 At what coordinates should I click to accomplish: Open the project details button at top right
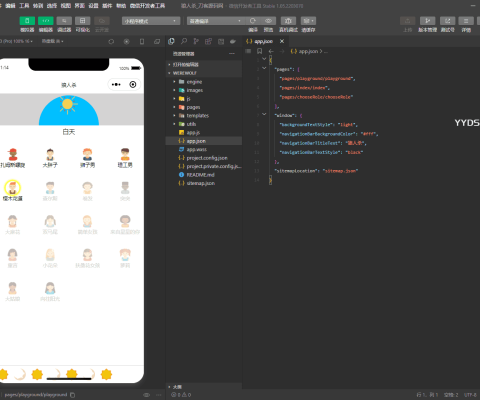point(466,21)
